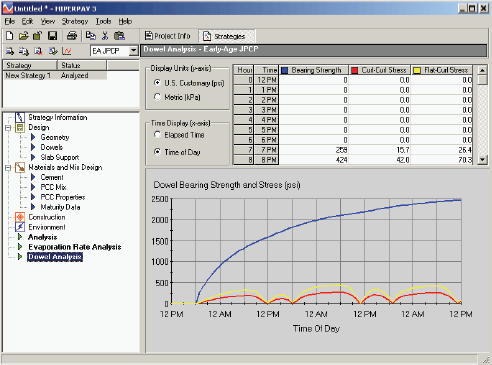492x365 pixels.
Task: Open Slab Support in the tree
Action: tap(60, 157)
